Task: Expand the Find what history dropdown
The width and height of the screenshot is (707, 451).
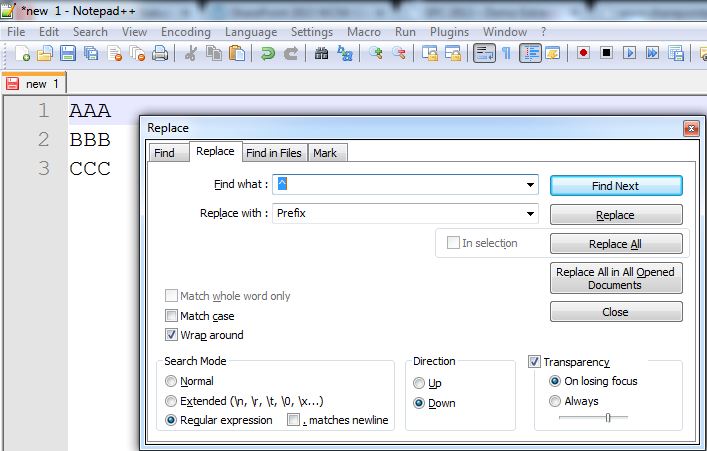Action: pyautogui.click(x=530, y=184)
